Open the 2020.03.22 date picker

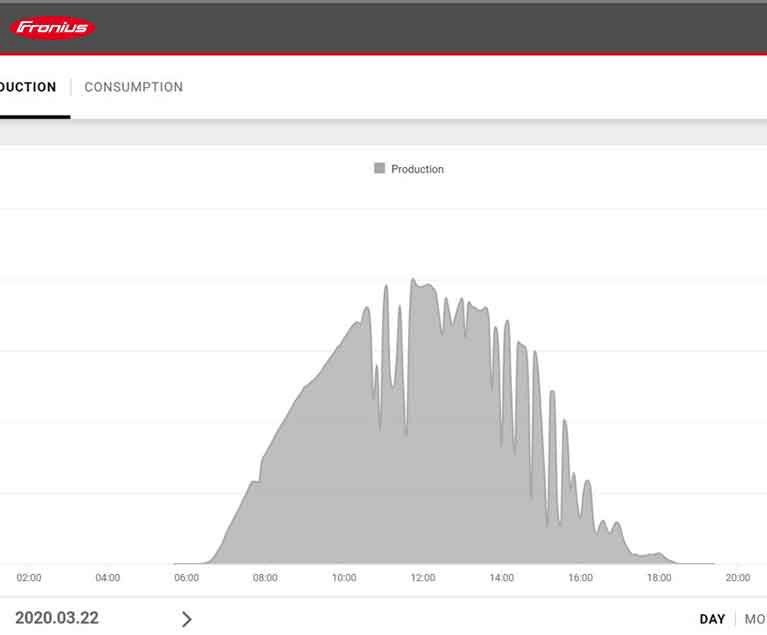57,618
